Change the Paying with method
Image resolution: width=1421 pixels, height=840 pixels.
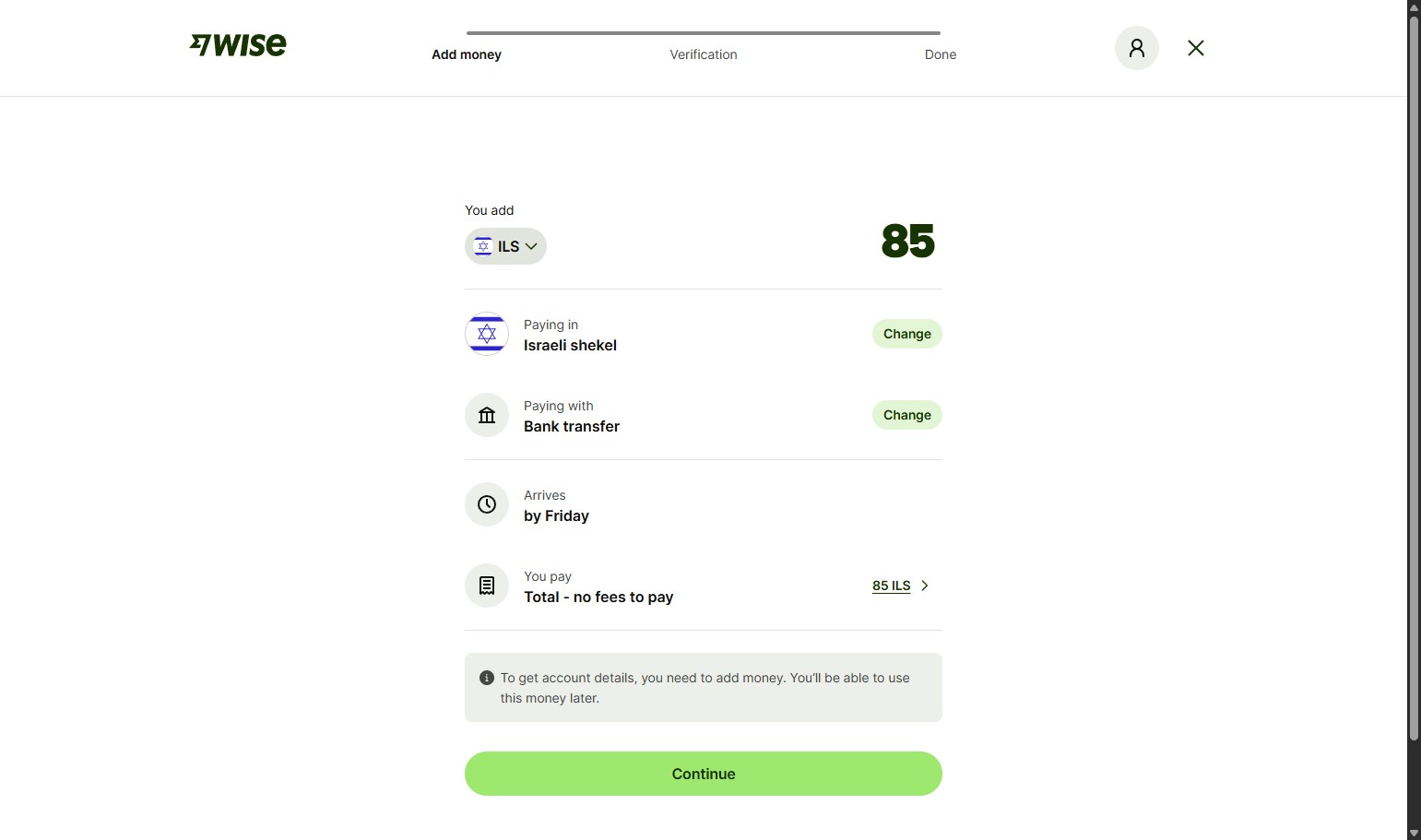tap(906, 415)
